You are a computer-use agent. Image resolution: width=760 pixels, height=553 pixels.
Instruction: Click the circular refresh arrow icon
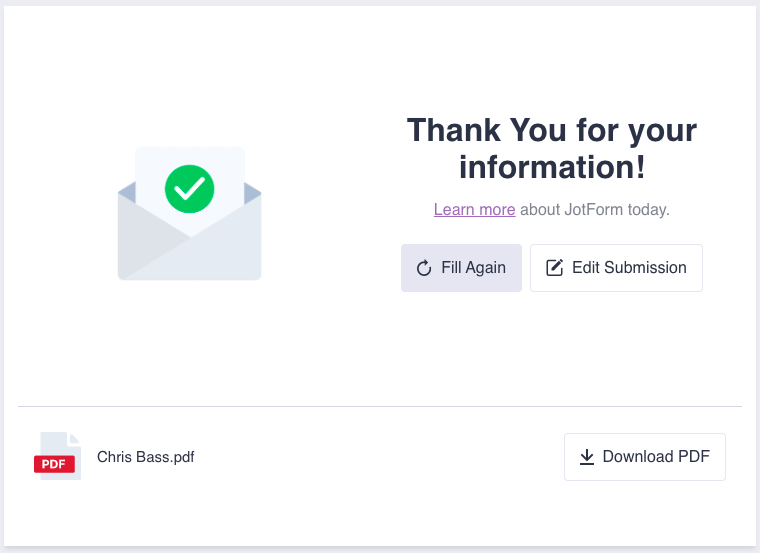(x=424, y=268)
